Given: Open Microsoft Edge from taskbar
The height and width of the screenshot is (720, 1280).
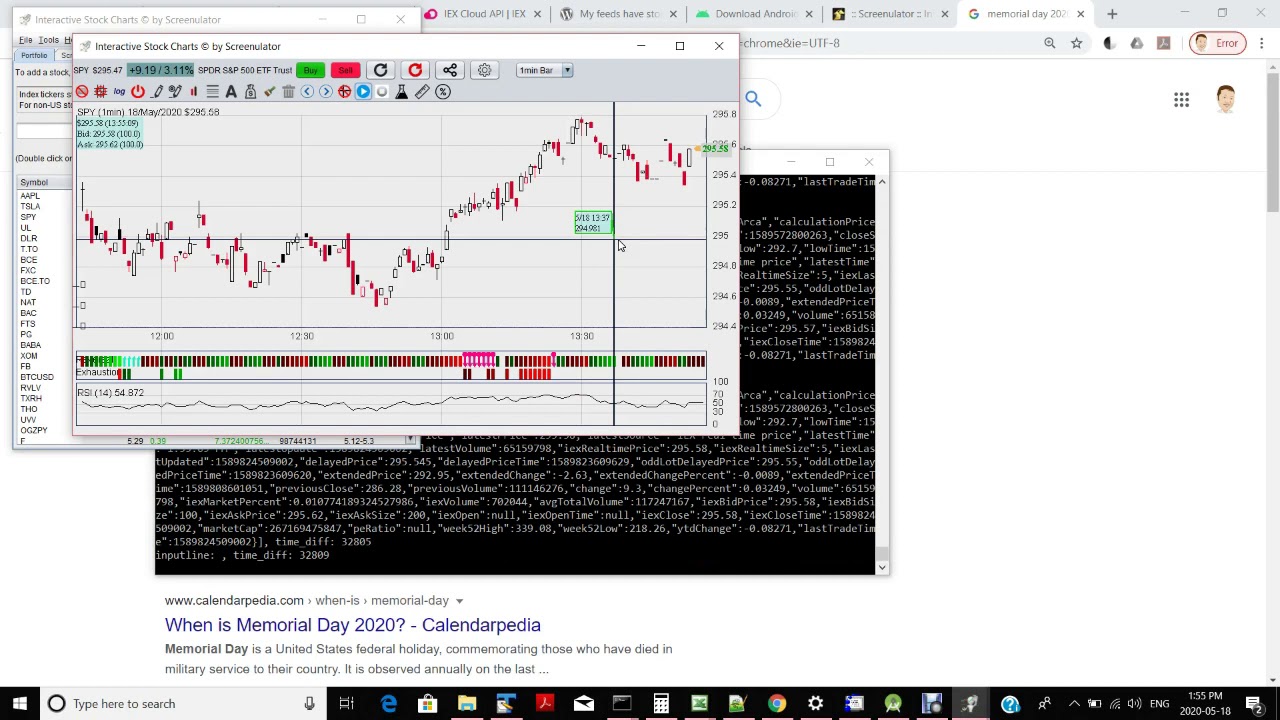Looking at the screenshot, I should (389, 703).
